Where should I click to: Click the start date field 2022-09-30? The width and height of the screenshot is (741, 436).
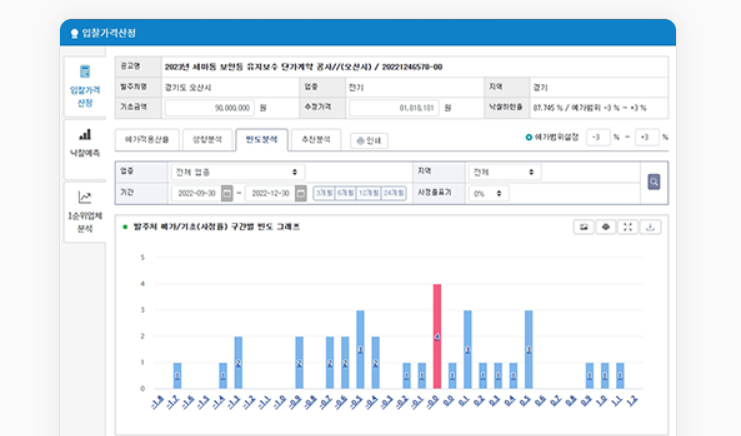tap(197, 193)
